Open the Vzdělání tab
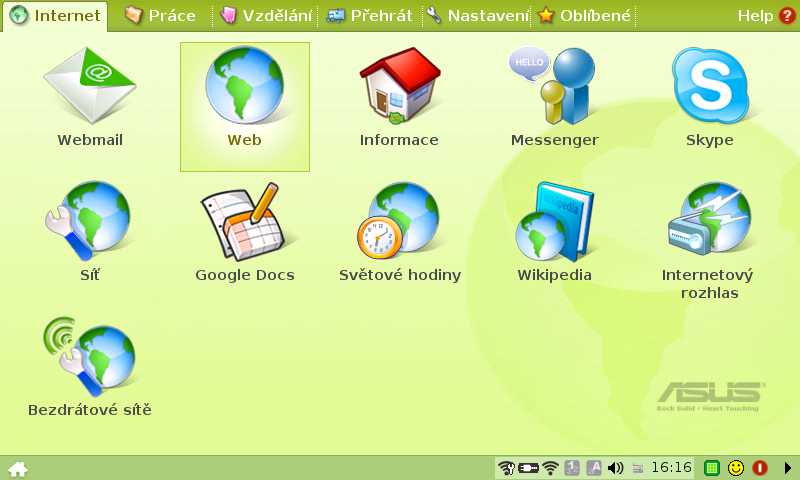The height and width of the screenshot is (480, 800). (x=265, y=16)
